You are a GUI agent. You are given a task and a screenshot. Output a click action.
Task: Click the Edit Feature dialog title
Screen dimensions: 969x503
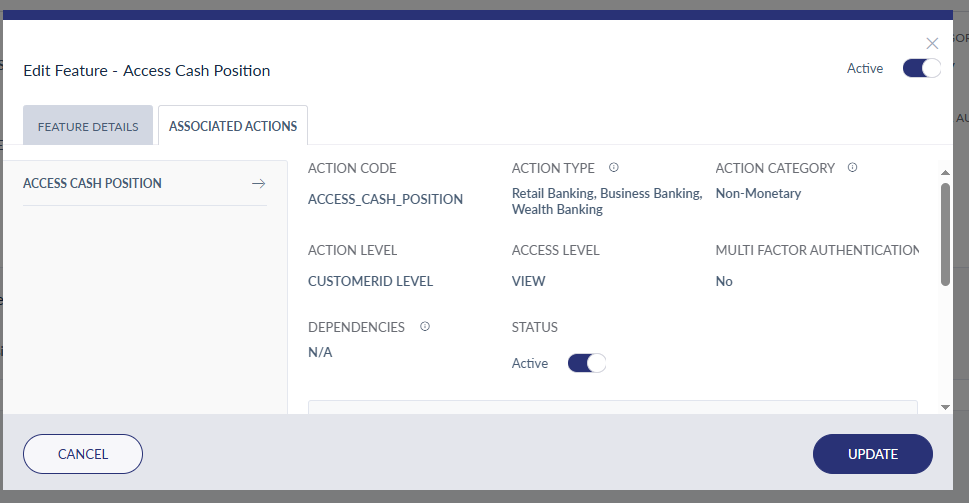pyautogui.click(x=146, y=70)
